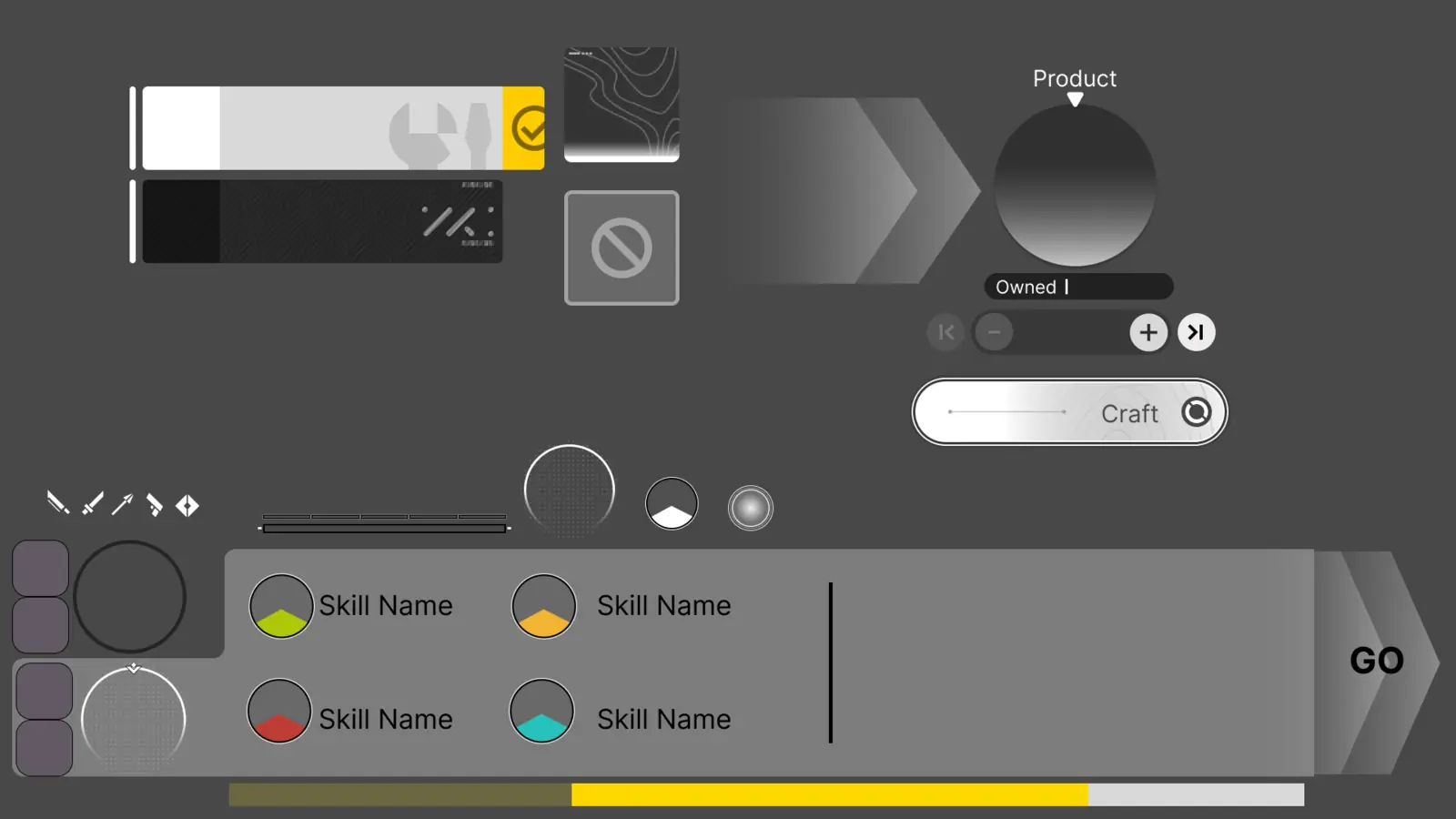Select the spear weapon icon
This screenshot has width=1456, height=819.
tap(122, 504)
